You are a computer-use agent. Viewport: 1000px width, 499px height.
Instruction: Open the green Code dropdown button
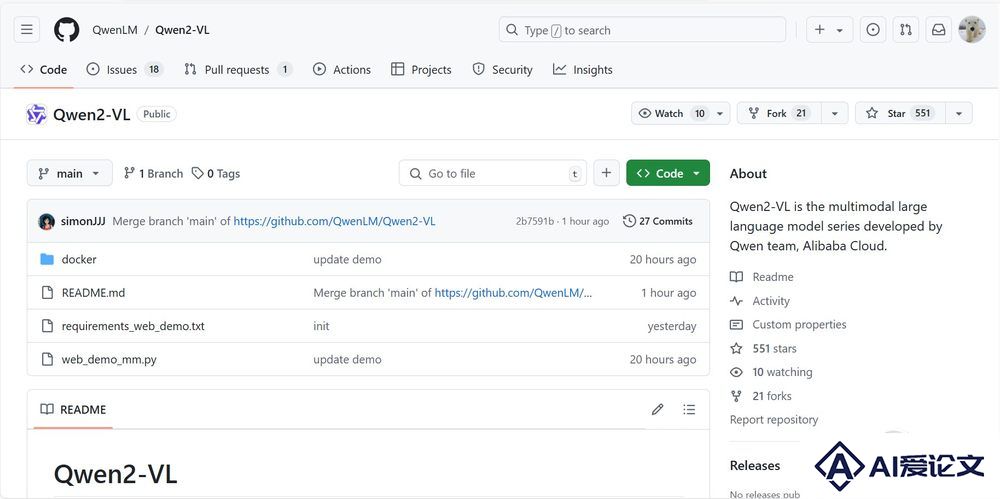coord(668,173)
